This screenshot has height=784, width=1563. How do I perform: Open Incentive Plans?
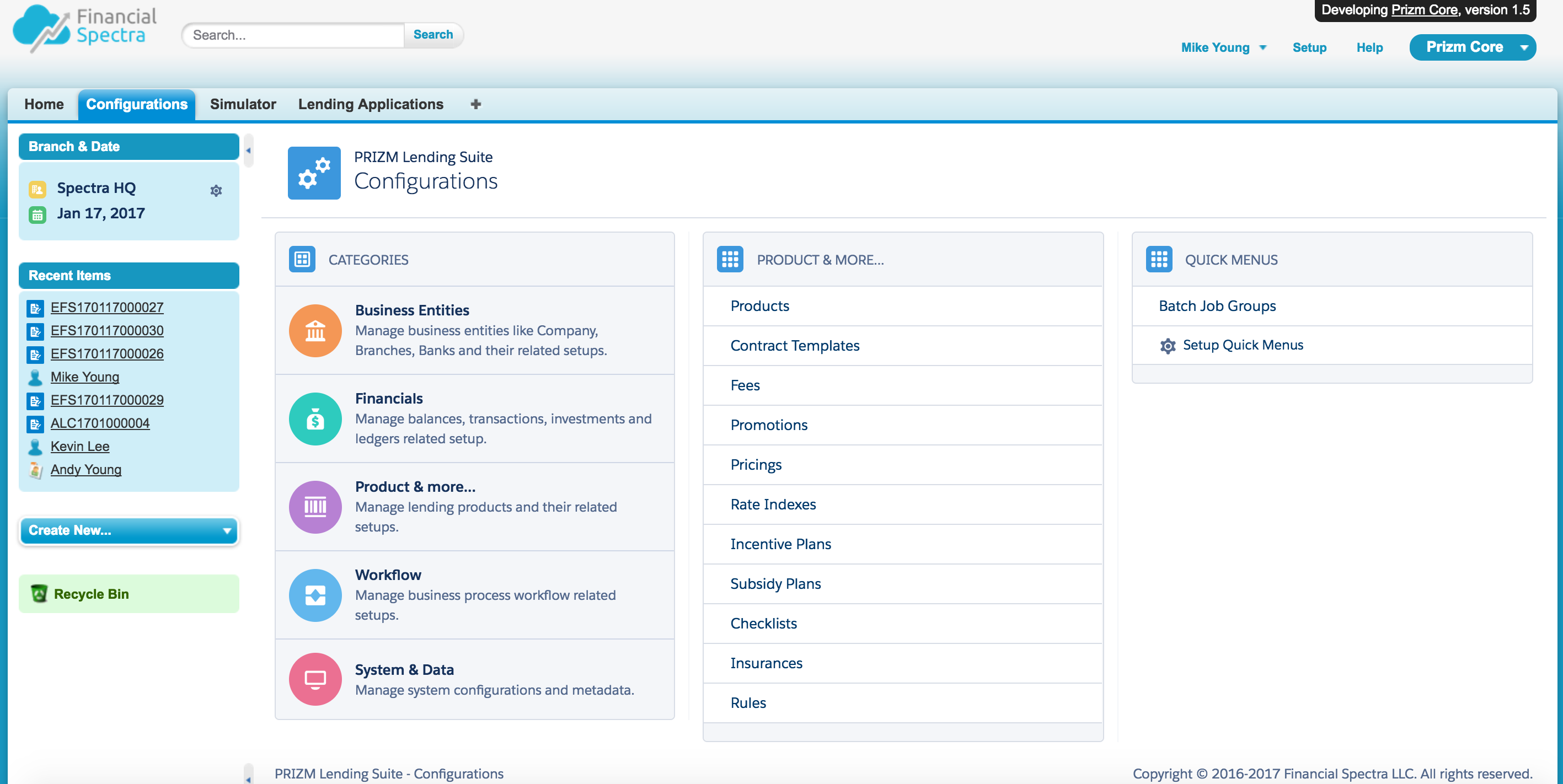click(781, 545)
